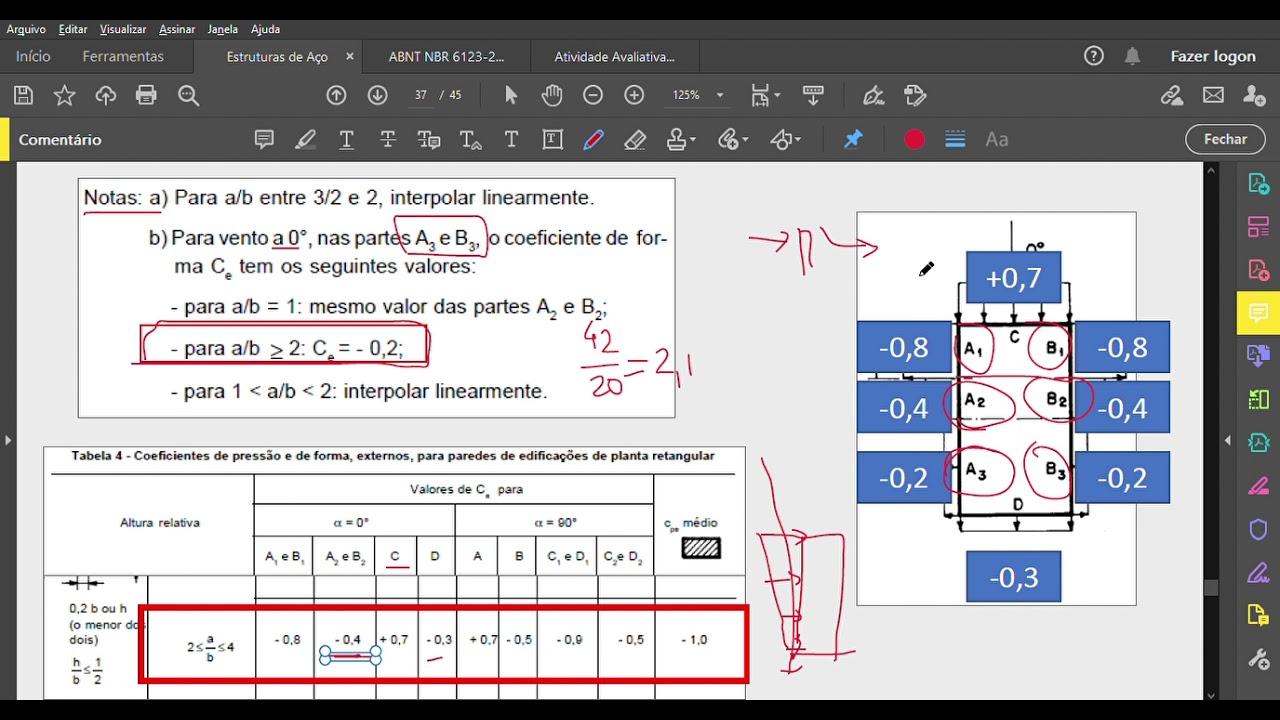
Task: Bookmark file with the star icon
Action: [x=64, y=96]
